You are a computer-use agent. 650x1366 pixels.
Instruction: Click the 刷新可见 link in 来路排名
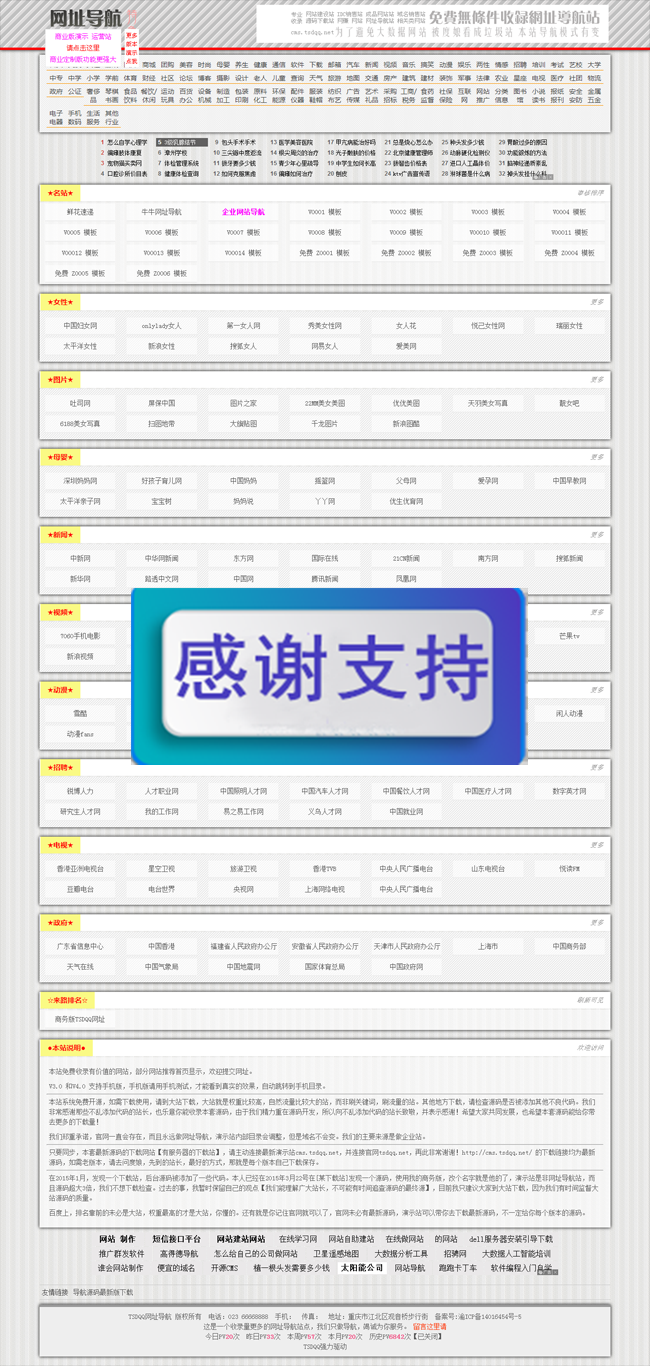[591, 1000]
